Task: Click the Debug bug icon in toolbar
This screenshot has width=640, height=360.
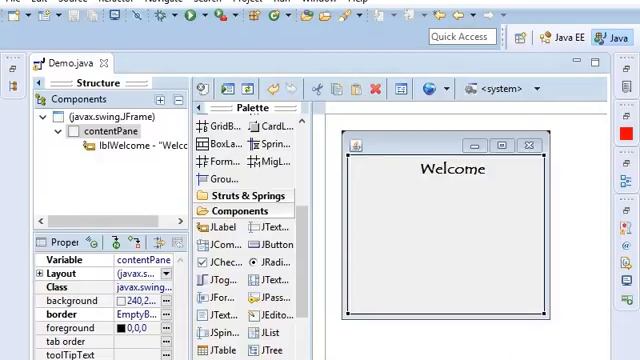Action: [x=160, y=16]
